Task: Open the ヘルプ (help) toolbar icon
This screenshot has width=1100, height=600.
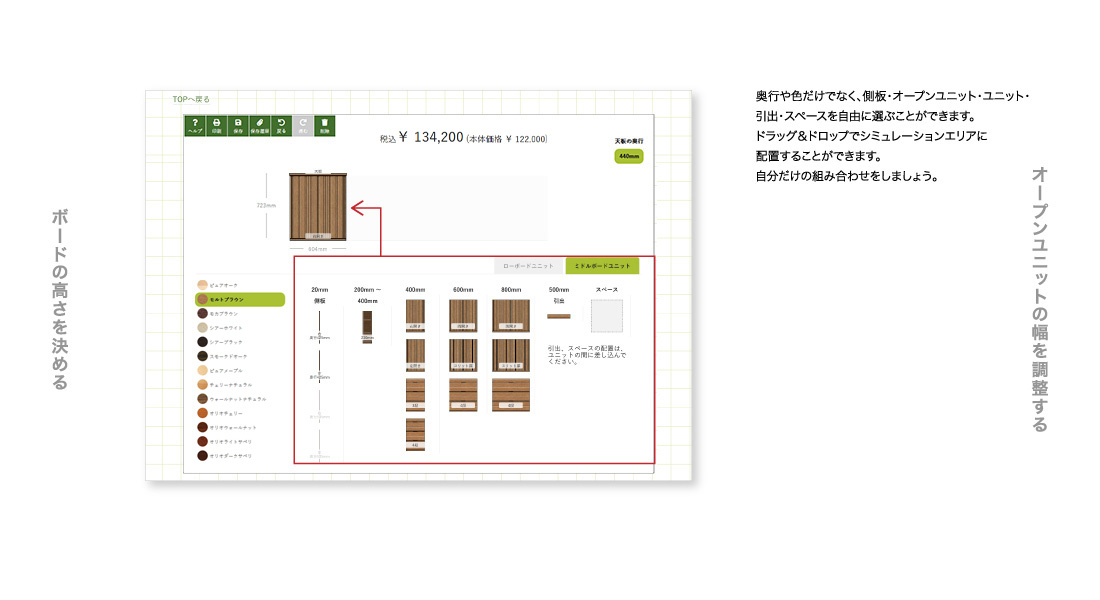Action: [x=195, y=126]
